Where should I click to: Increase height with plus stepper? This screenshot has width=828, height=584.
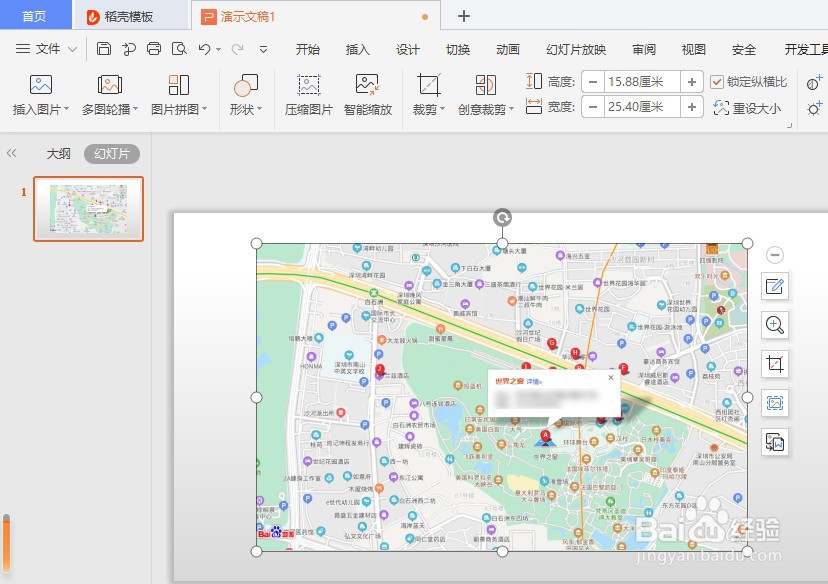tap(692, 82)
